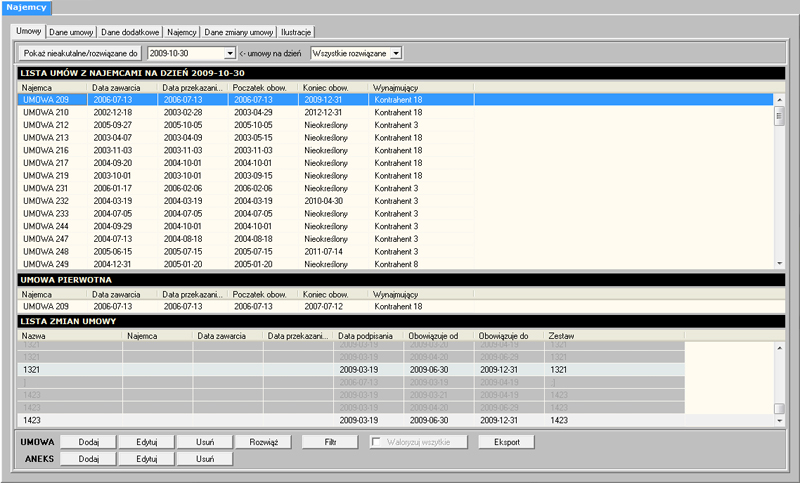Select the UMOWA 212 row
This screenshot has height=483, width=800.
pyautogui.click(x=246, y=125)
